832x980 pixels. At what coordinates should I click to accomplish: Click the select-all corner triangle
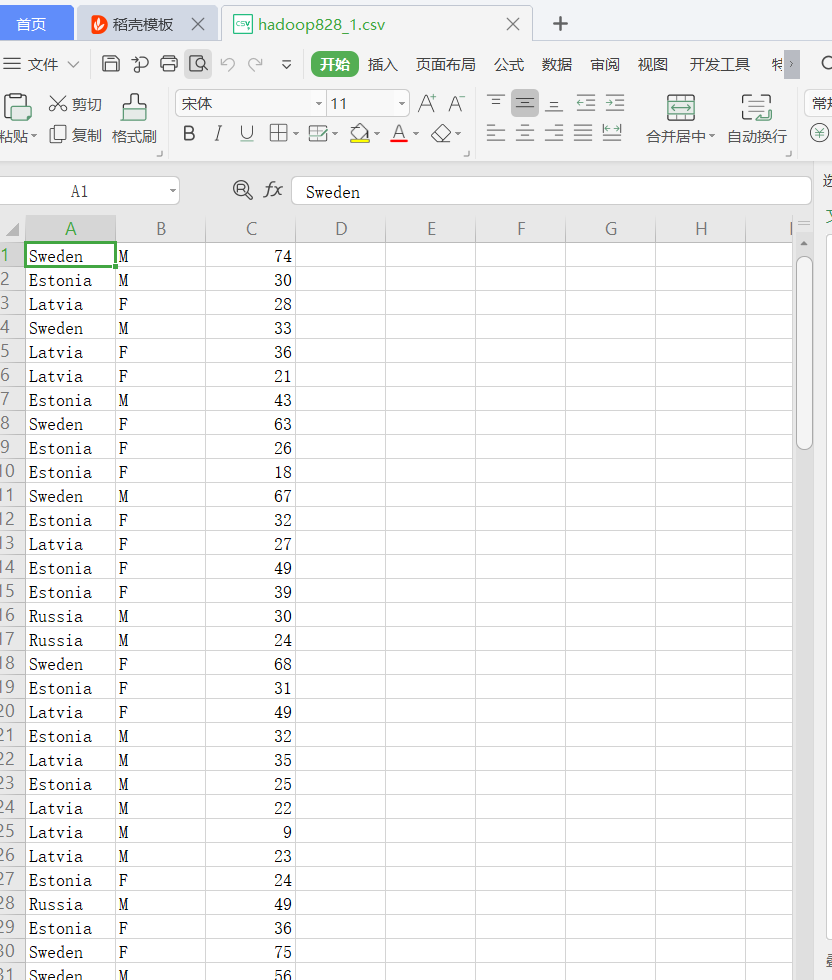point(12,229)
